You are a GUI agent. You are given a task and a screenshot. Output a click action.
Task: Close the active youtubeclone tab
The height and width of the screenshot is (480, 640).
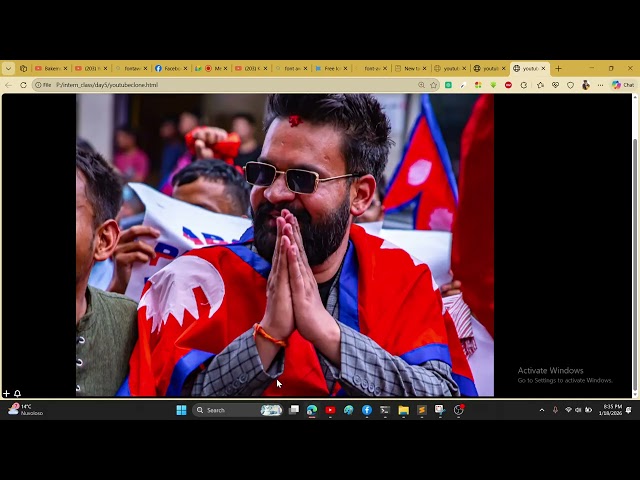tap(544, 68)
